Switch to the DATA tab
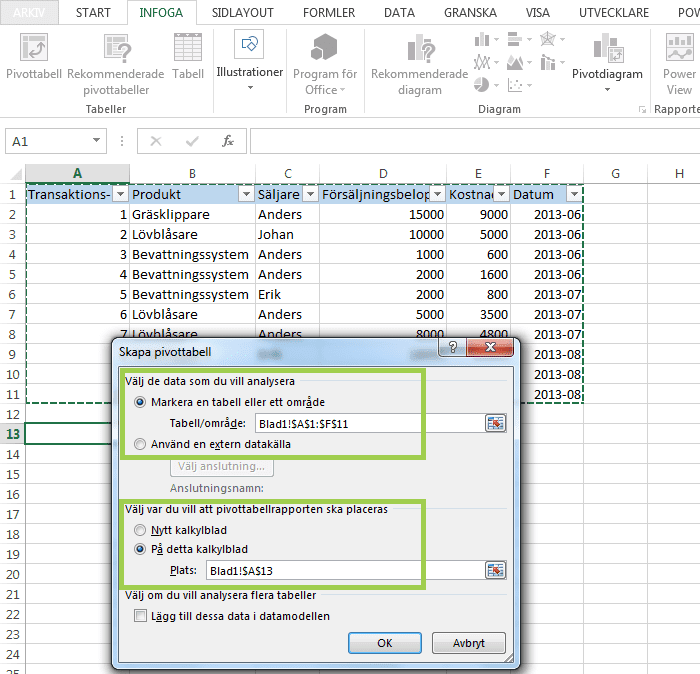Screen dimensions: 700x674 tap(399, 12)
